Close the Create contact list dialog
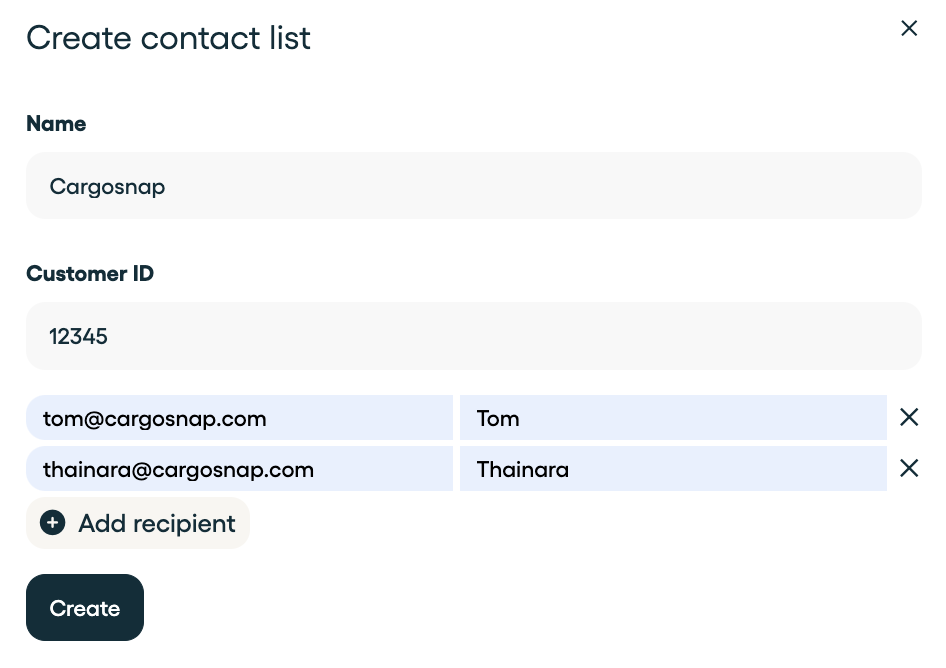This screenshot has width=946, height=668. (909, 28)
